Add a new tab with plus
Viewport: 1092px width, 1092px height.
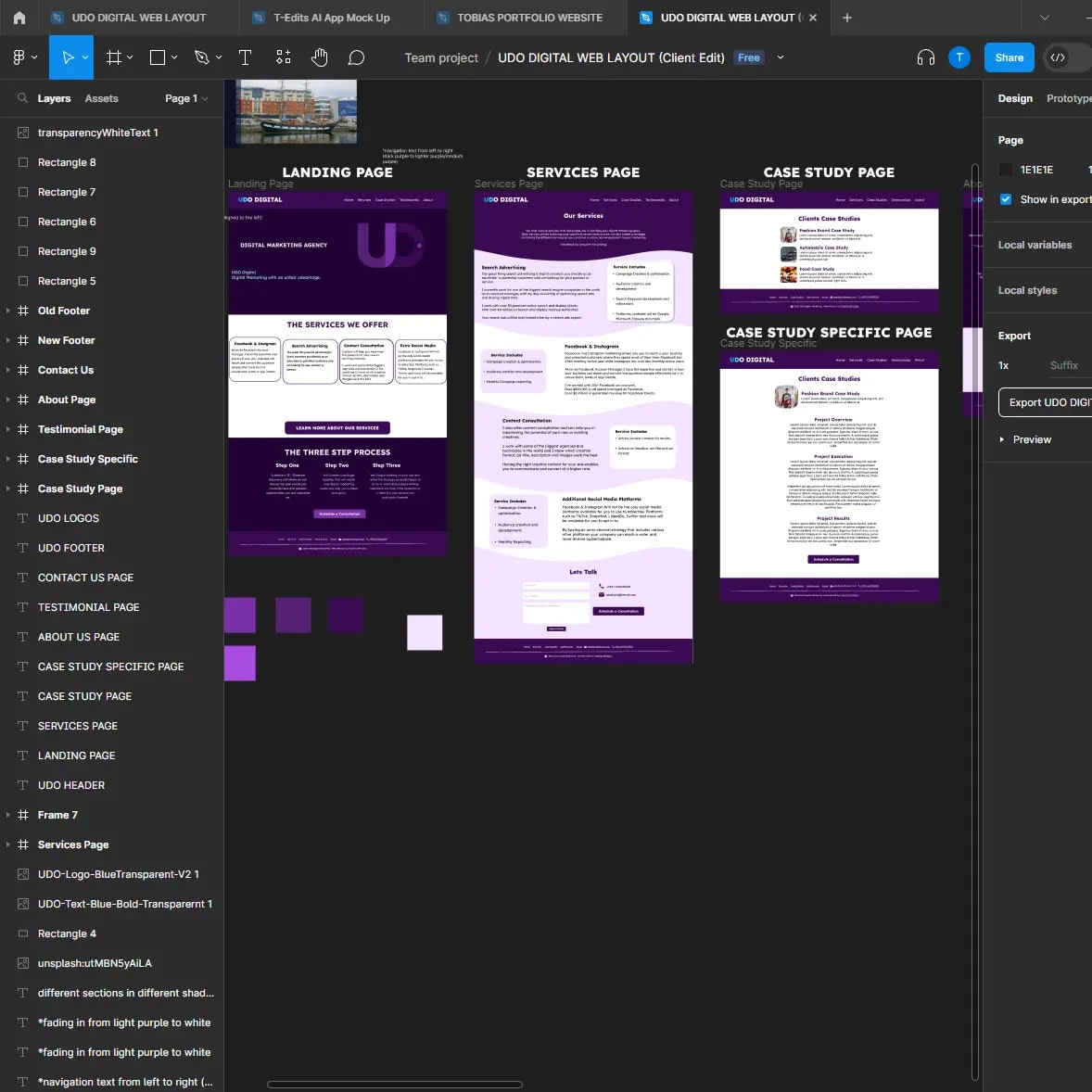coord(847,18)
